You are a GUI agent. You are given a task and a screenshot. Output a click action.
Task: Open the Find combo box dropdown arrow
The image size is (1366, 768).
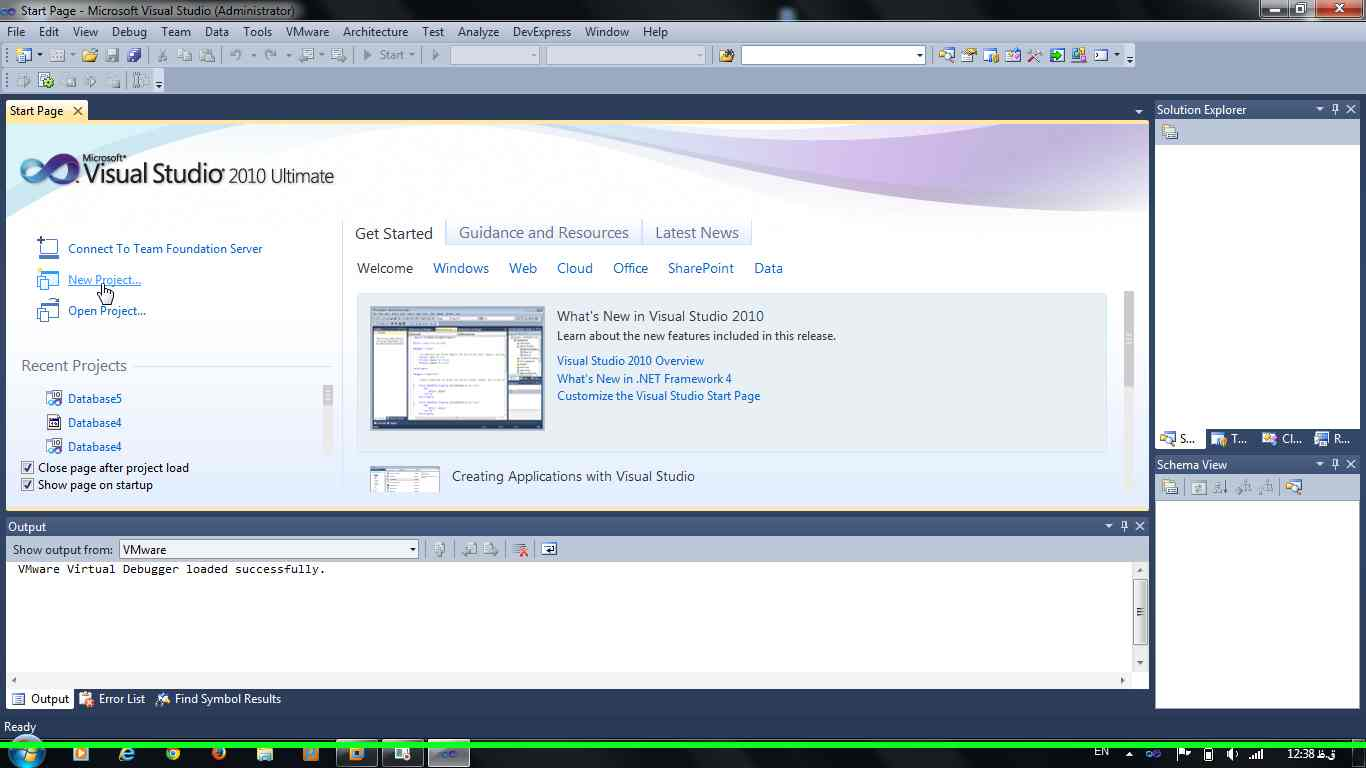point(920,56)
